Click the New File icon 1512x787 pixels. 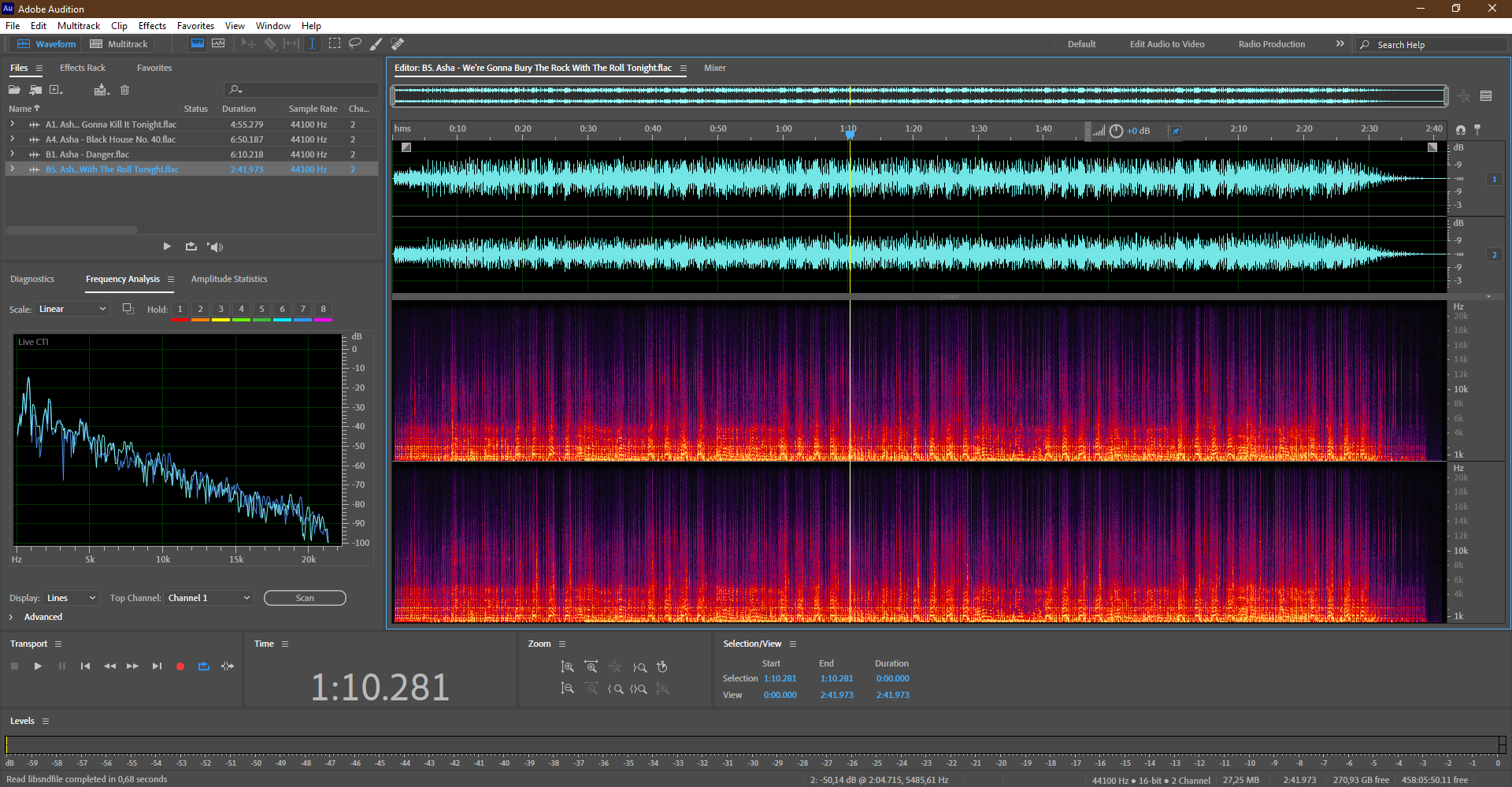pyautogui.click(x=56, y=90)
